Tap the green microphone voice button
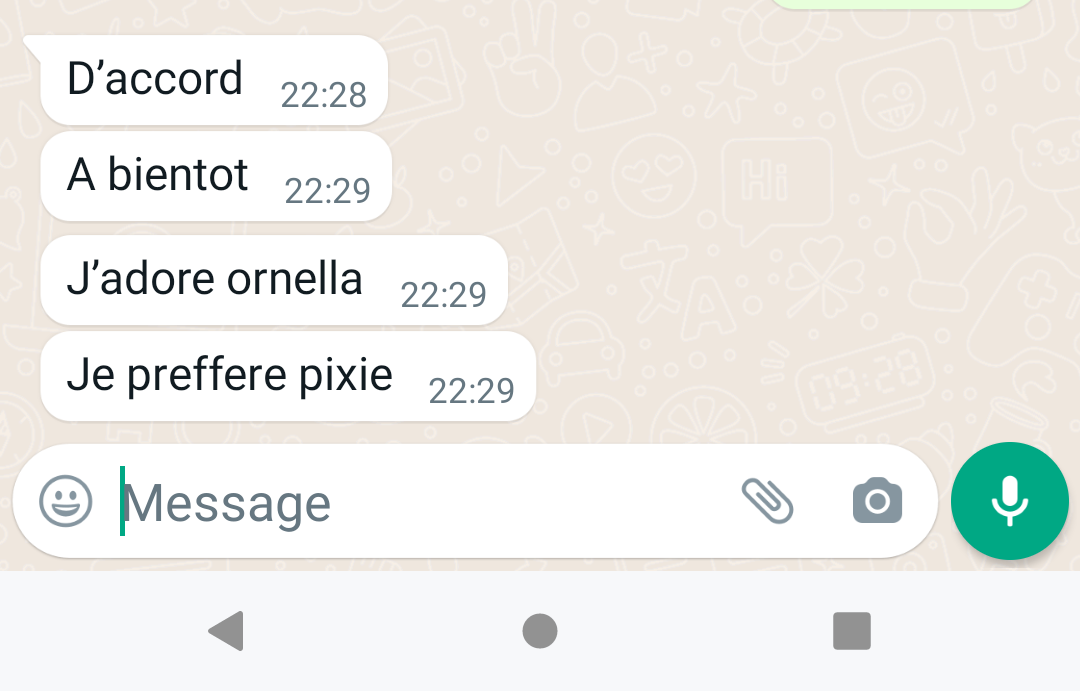 point(1009,501)
